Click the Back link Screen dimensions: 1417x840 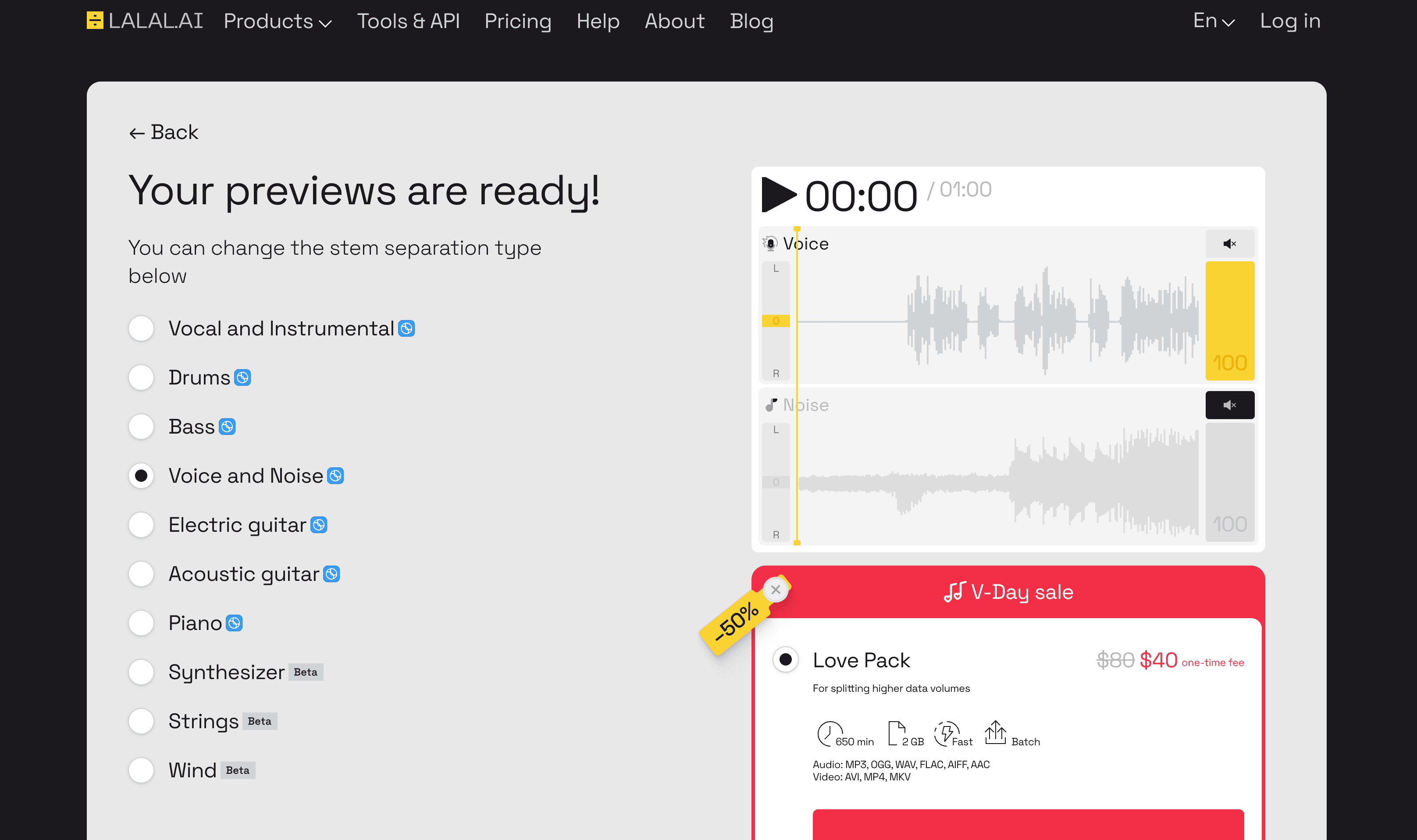163,132
